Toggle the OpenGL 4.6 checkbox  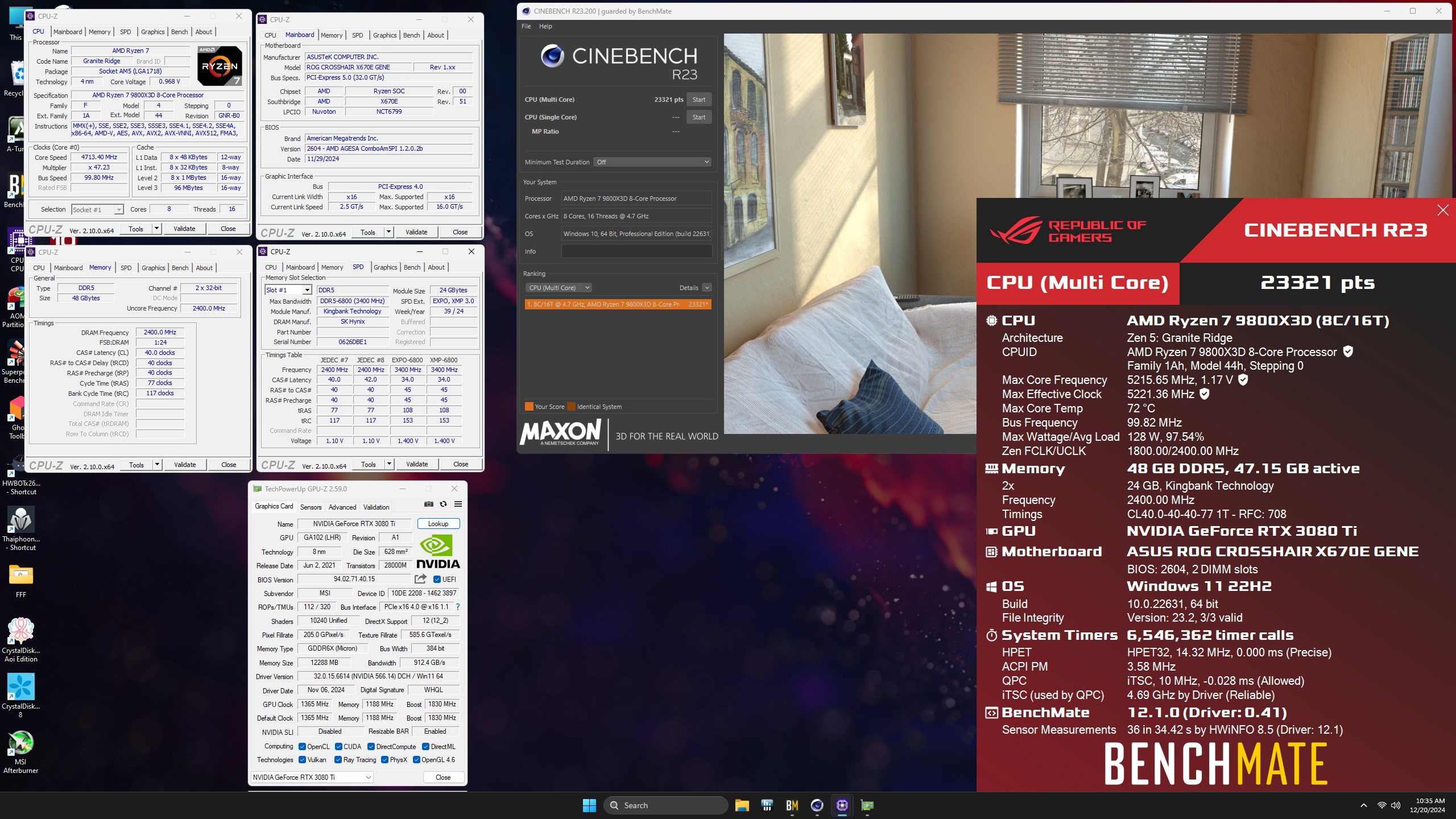[x=416, y=760]
